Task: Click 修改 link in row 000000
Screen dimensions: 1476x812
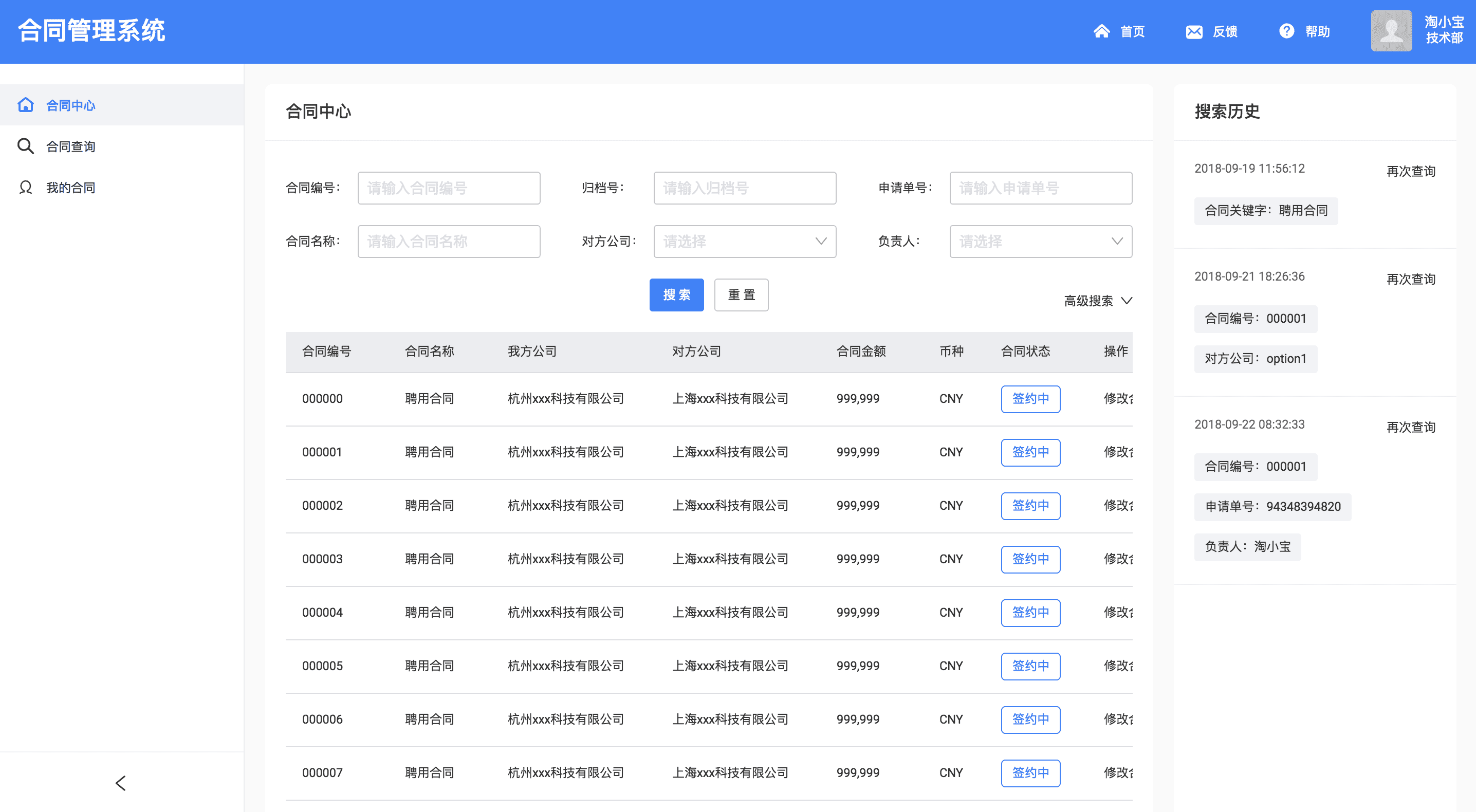Action: [x=1118, y=399]
